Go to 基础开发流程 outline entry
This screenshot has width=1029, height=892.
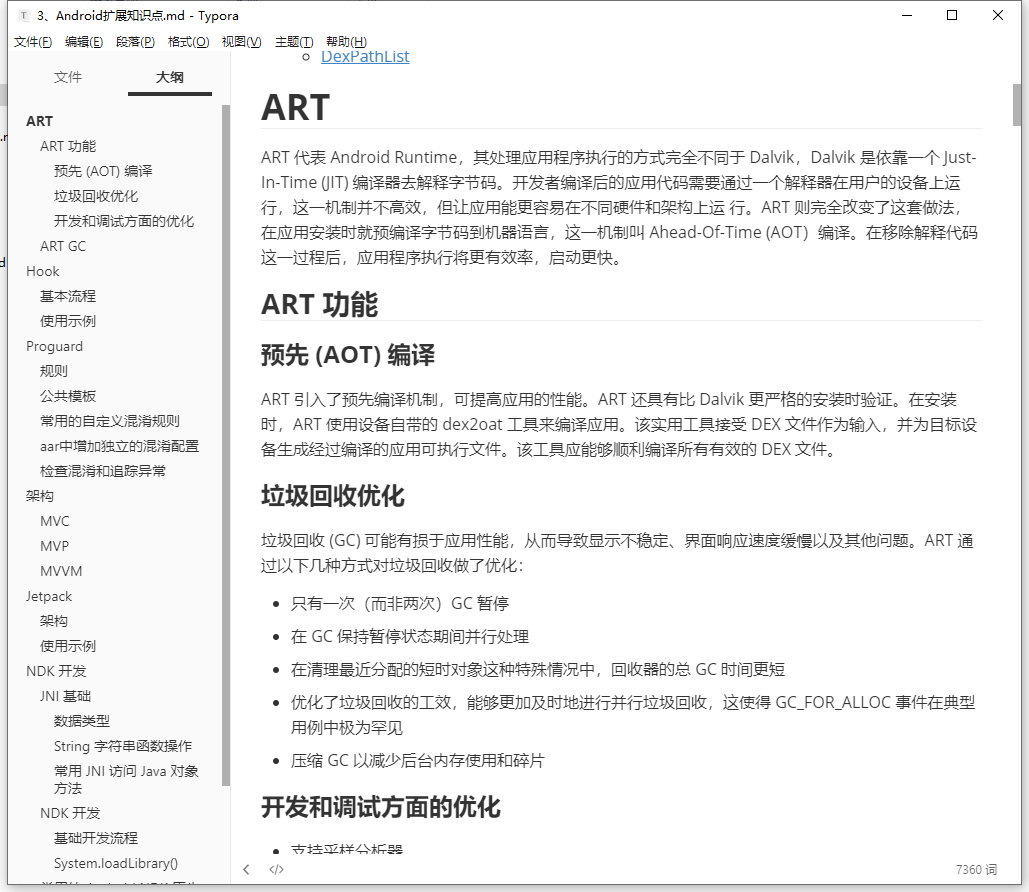coord(96,838)
